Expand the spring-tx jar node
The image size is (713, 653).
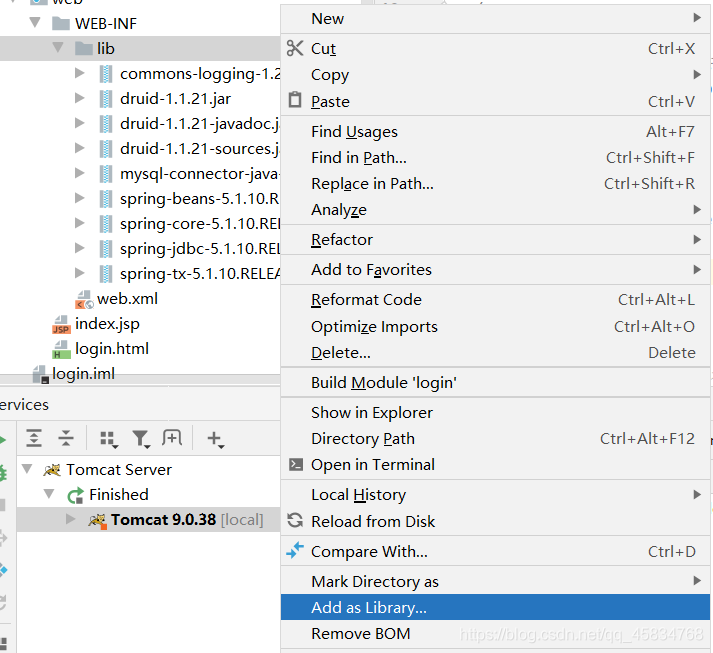point(80,273)
